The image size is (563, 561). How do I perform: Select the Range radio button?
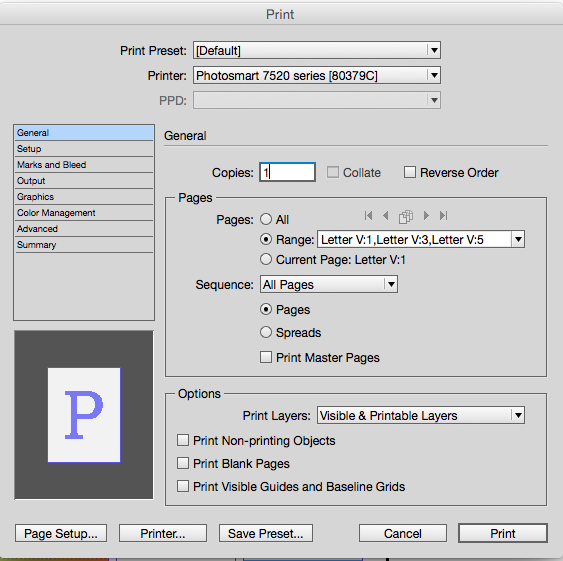pos(266,239)
